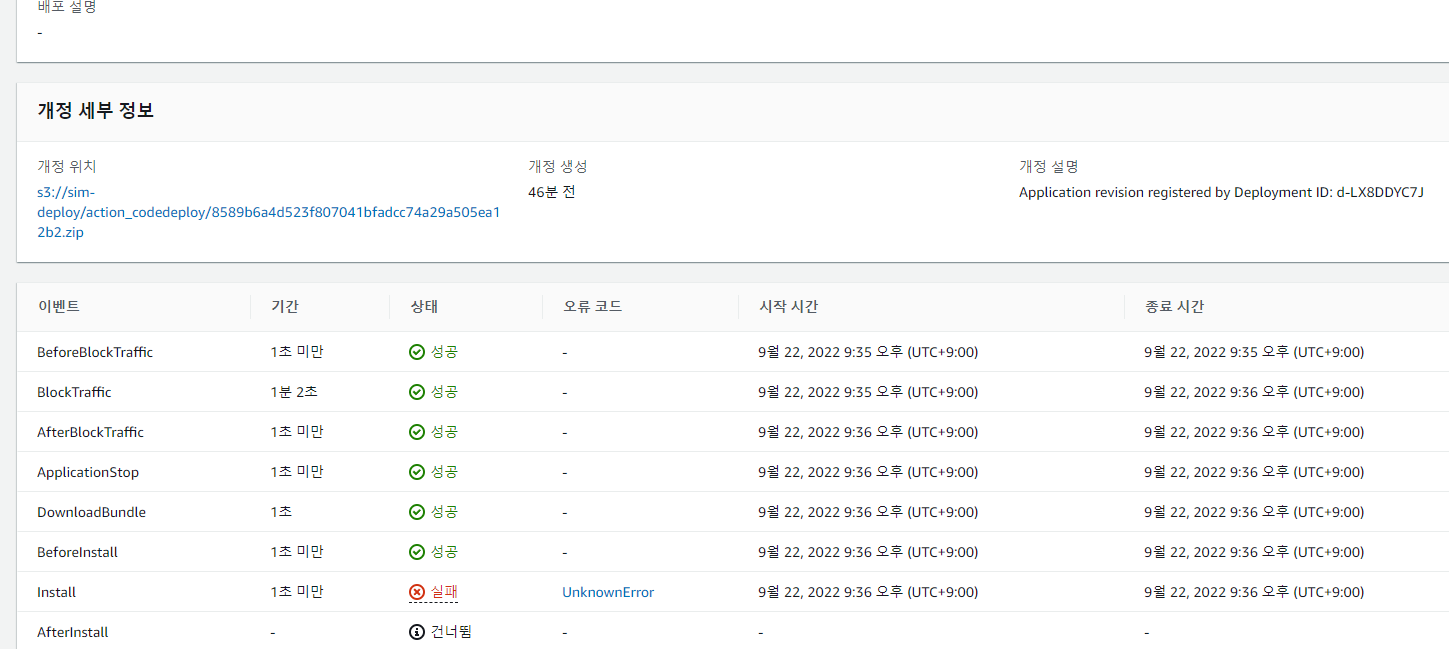The image size is (1449, 649).
Task: Click the green success icon for BeforeBlockTraffic
Action: coord(415,351)
